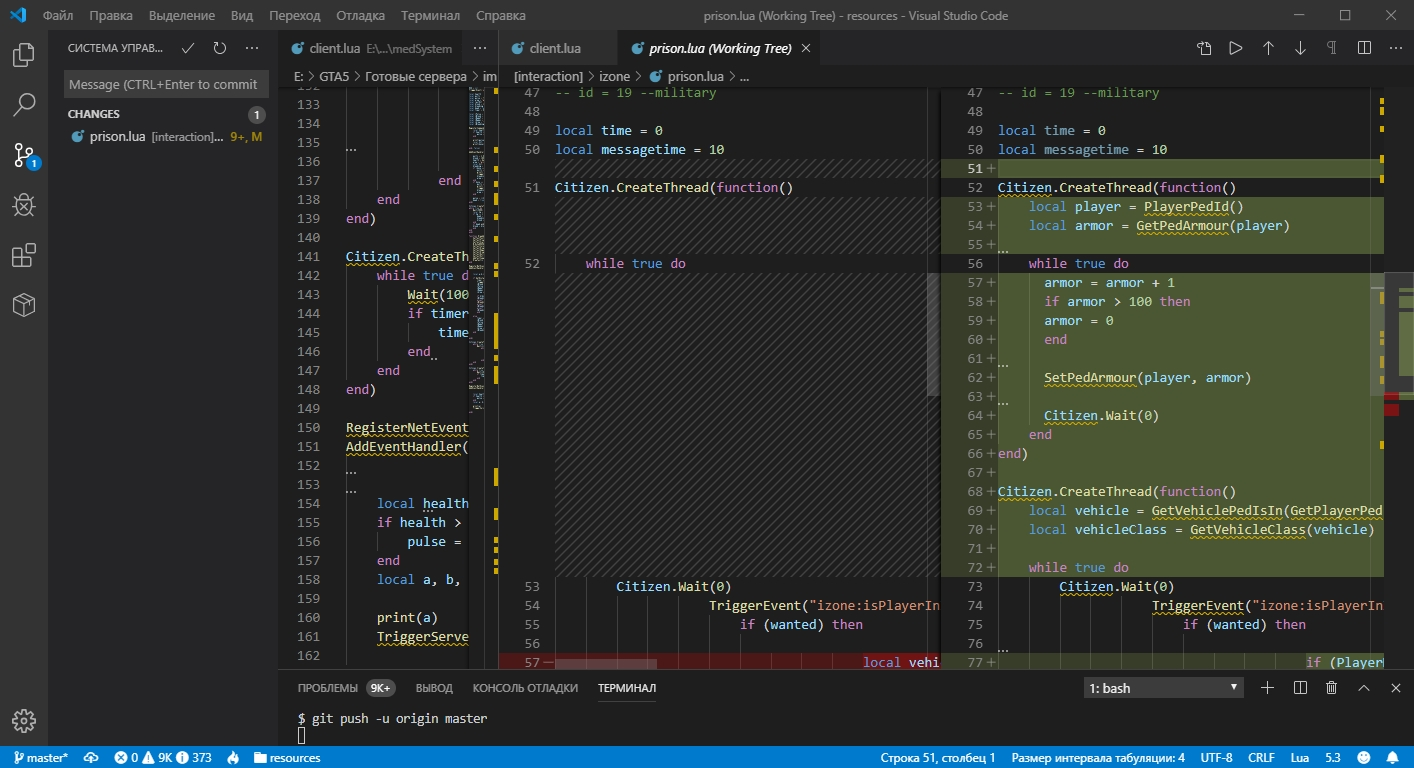The height and width of the screenshot is (768, 1414).
Task: Click the open file icon in editor toolbar
Action: (x=1204, y=48)
